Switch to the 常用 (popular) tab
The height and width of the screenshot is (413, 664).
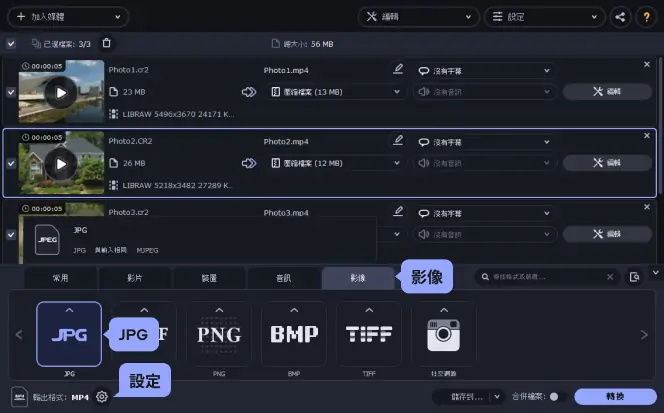[60, 278]
